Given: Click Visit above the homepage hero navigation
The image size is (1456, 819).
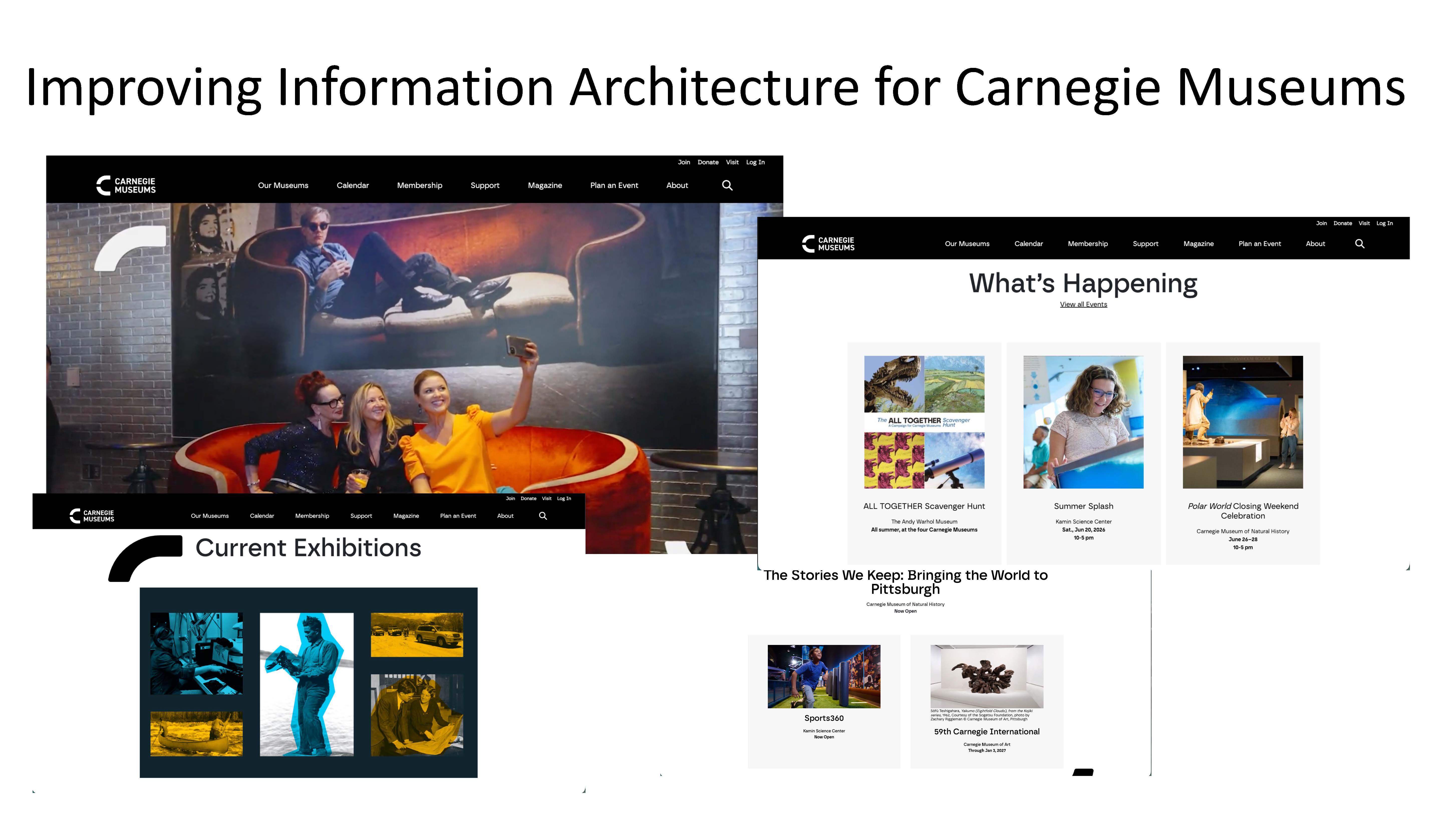Looking at the screenshot, I should point(732,162).
